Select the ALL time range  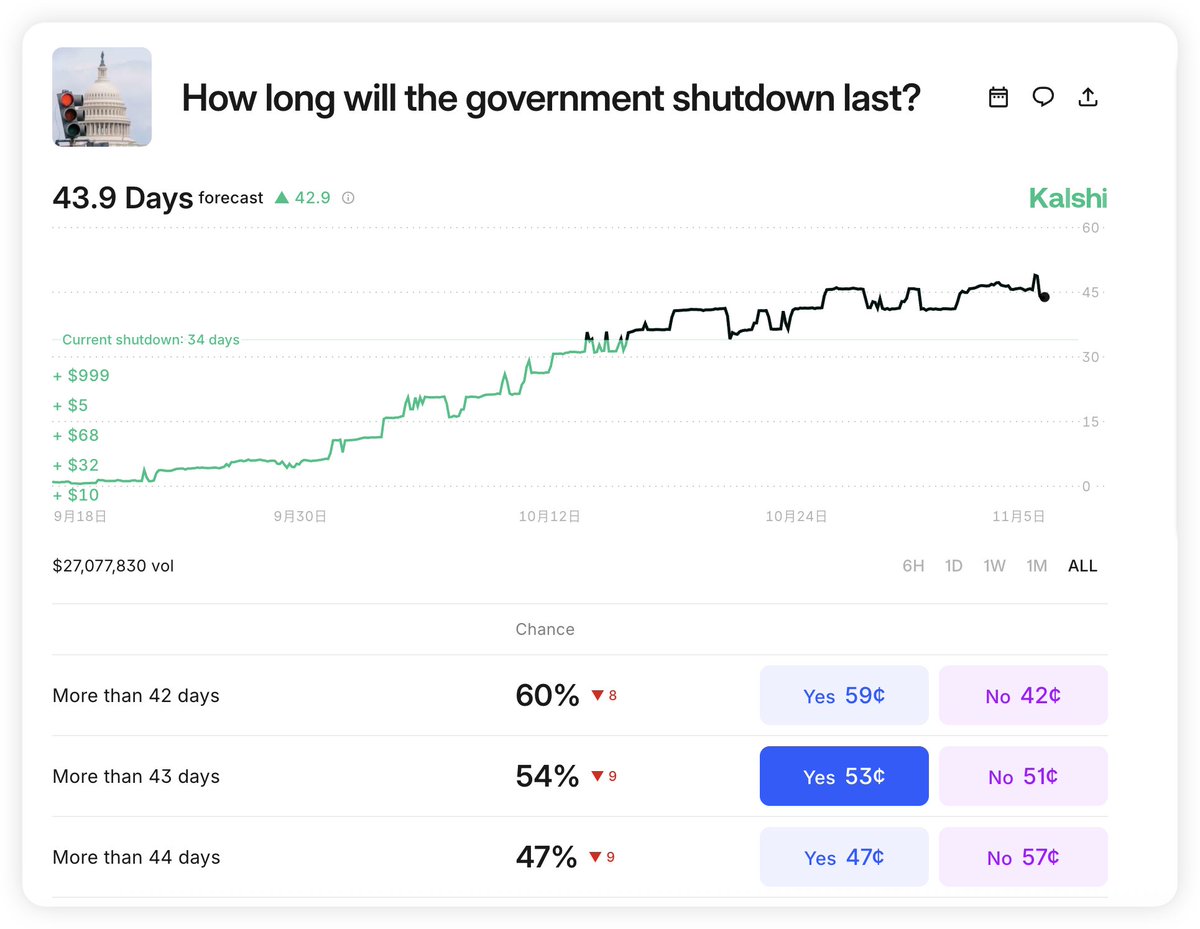click(1082, 566)
